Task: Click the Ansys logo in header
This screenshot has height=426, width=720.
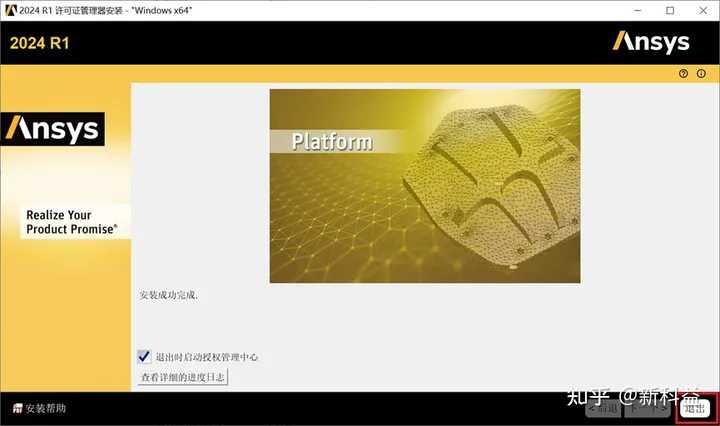Action: coord(651,42)
